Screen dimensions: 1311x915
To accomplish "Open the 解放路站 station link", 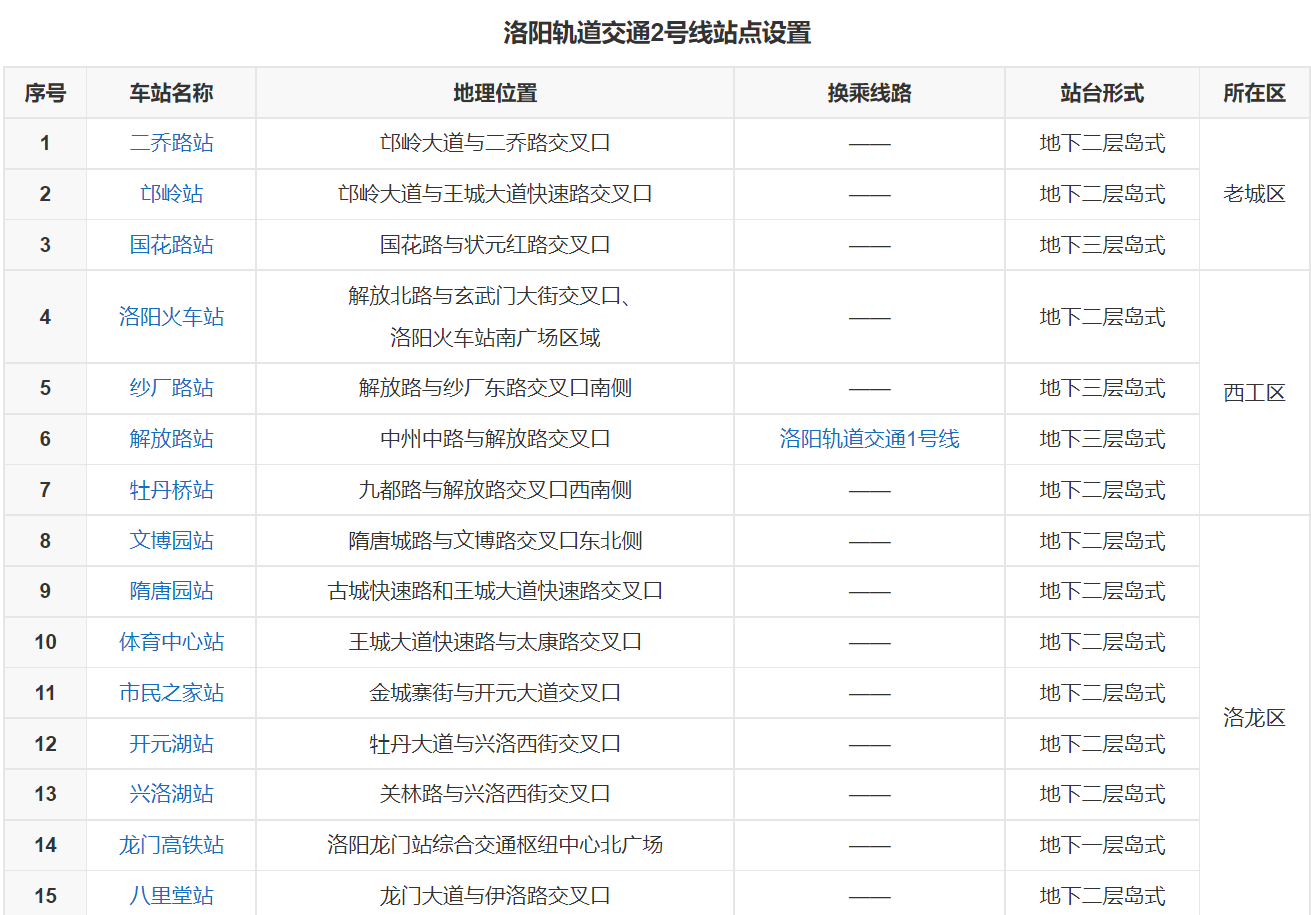I will [171, 439].
